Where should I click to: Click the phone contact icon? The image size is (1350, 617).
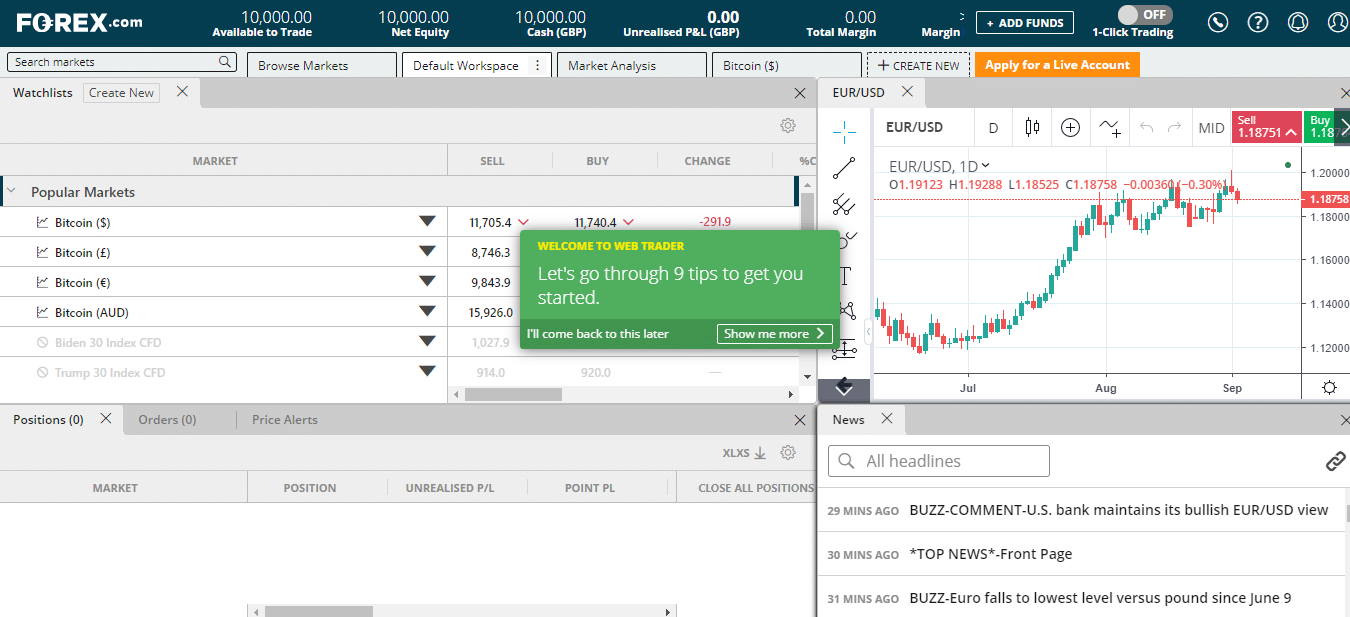pyautogui.click(x=1217, y=22)
